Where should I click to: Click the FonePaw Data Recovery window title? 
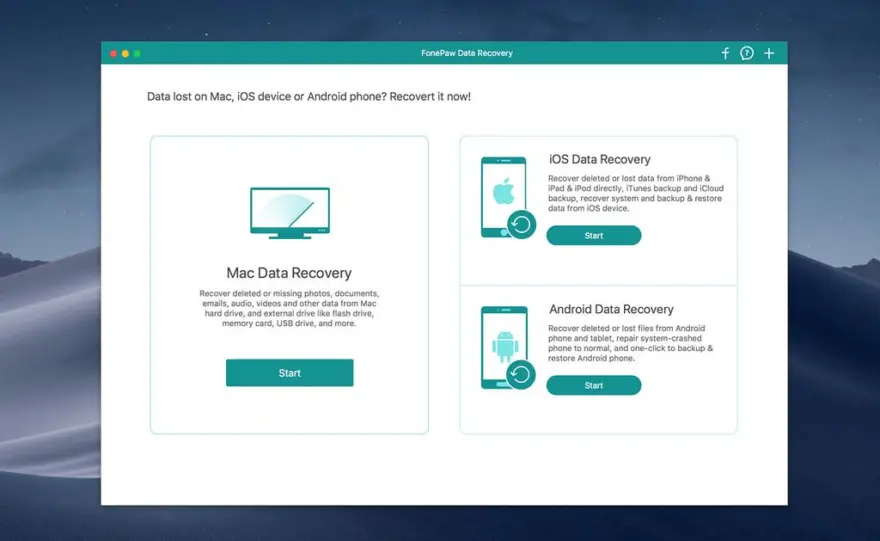[x=467, y=53]
